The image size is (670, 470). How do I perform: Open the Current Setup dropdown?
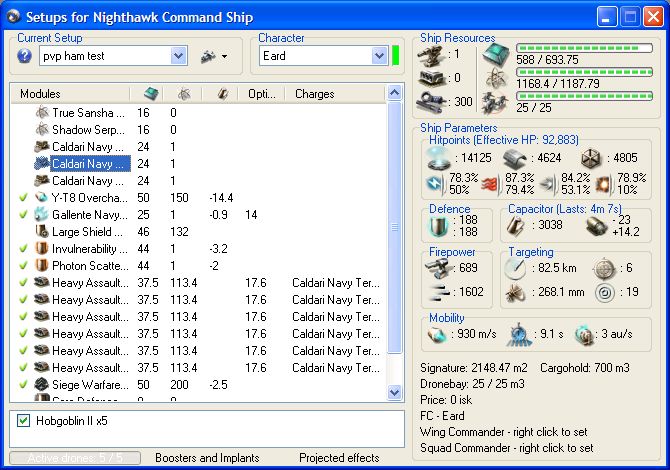(178, 56)
